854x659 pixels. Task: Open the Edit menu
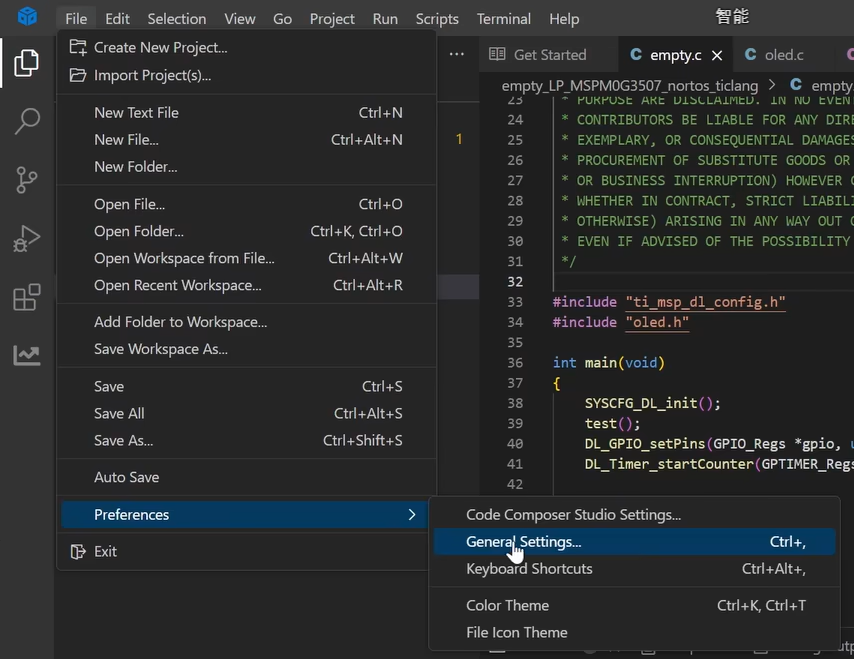(117, 18)
